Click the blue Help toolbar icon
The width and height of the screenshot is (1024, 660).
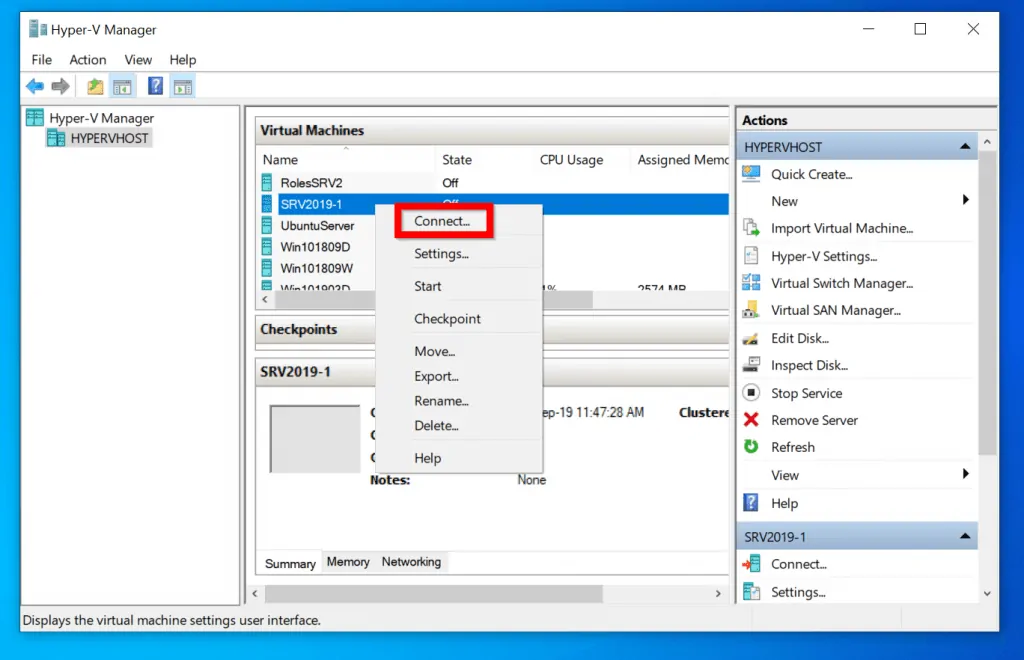tap(155, 87)
